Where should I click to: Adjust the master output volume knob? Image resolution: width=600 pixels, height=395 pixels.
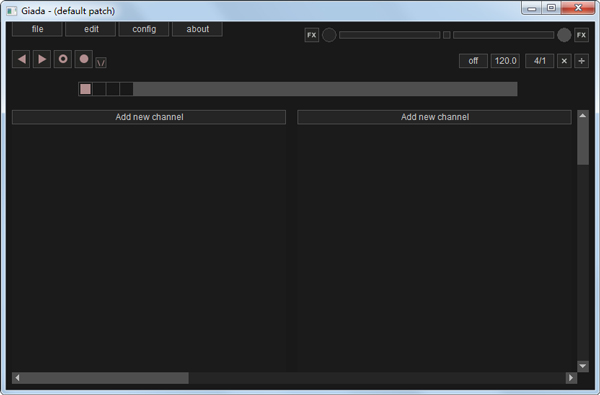[564, 35]
